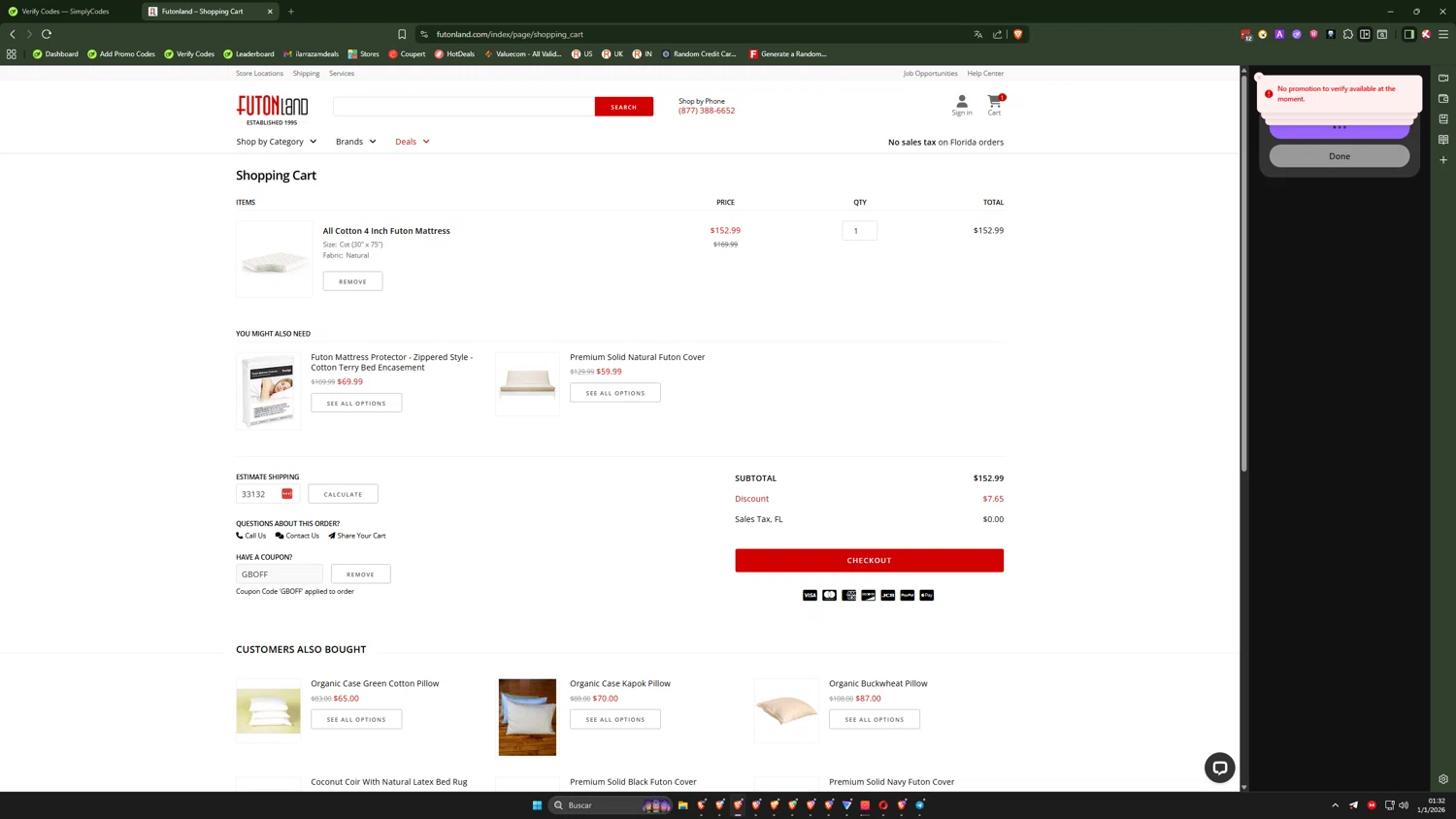Open the shopping Cart icon in header

995,105
